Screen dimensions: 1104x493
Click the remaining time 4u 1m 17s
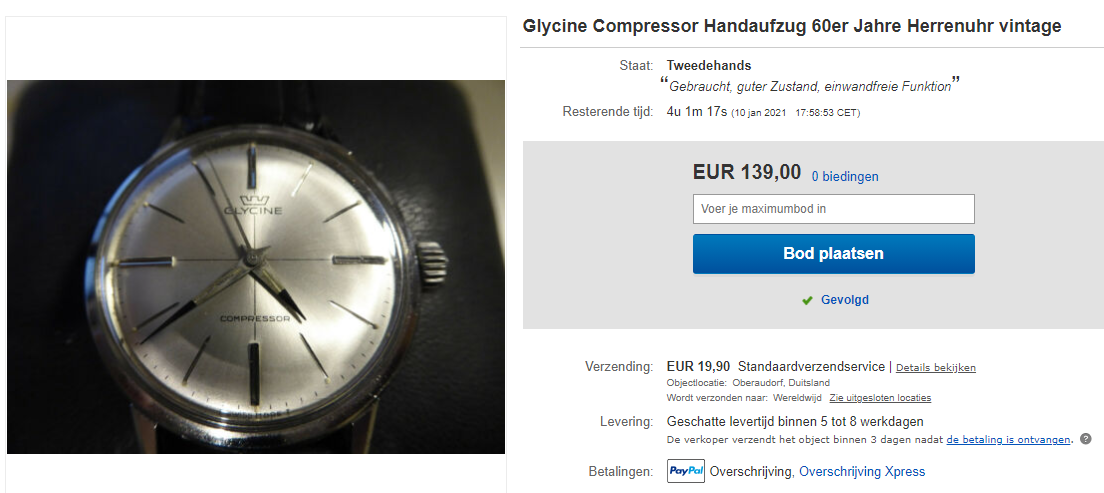pyautogui.click(x=696, y=112)
